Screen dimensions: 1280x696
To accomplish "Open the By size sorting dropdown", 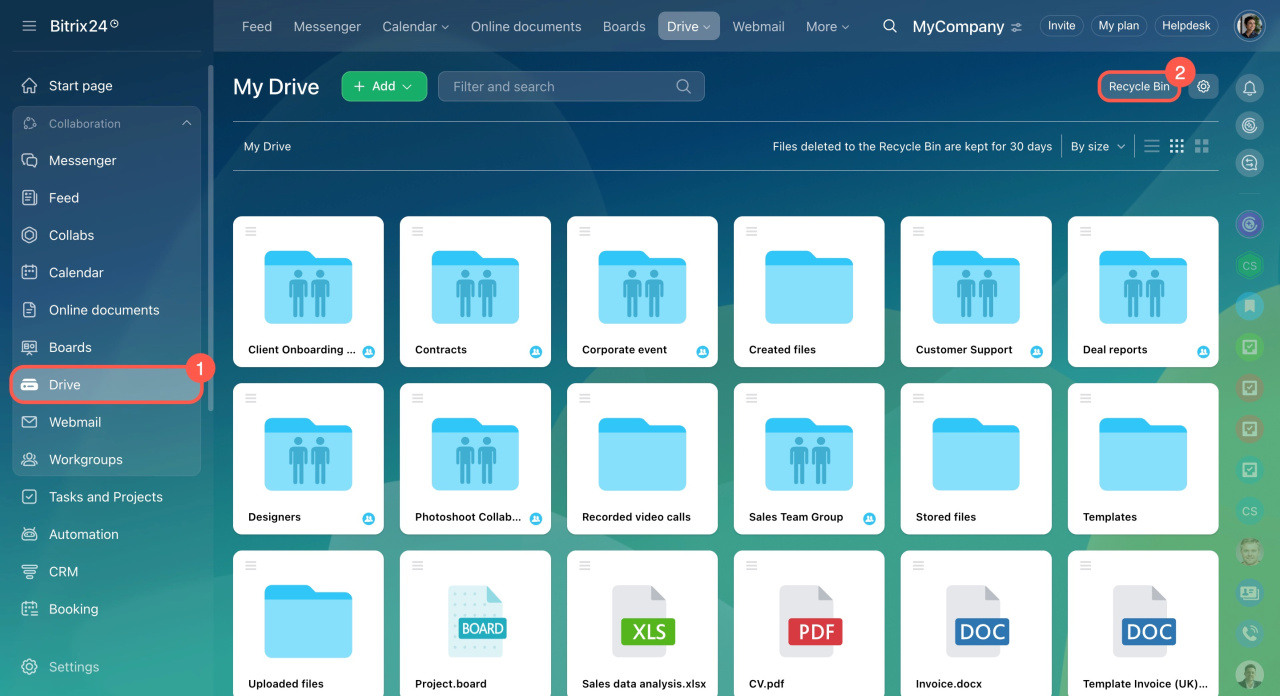I will click(1097, 146).
